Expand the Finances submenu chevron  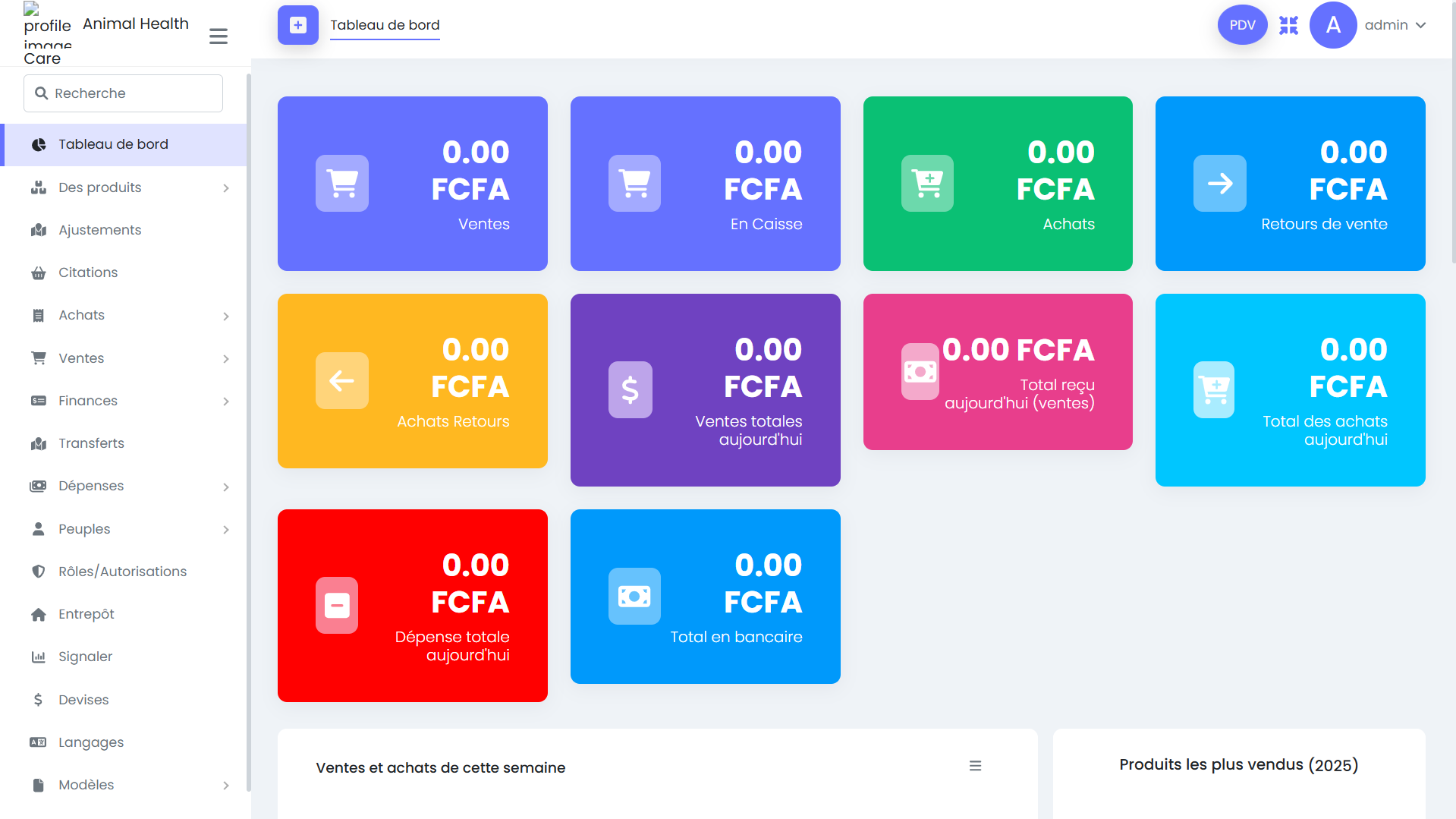[226, 401]
